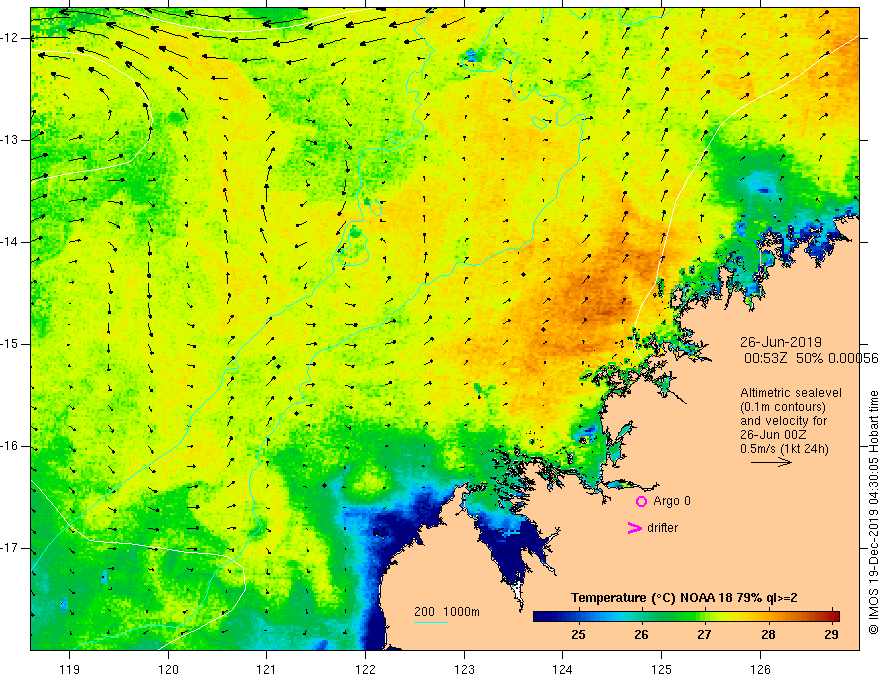Click the cyan 200 1000m isobath legend line

pos(430,622)
